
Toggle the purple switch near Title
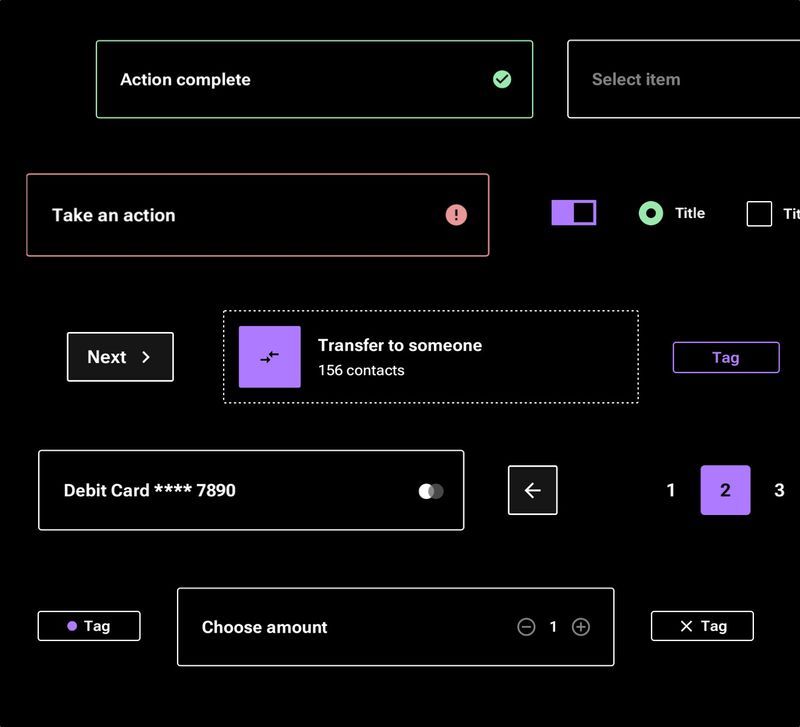point(571,212)
